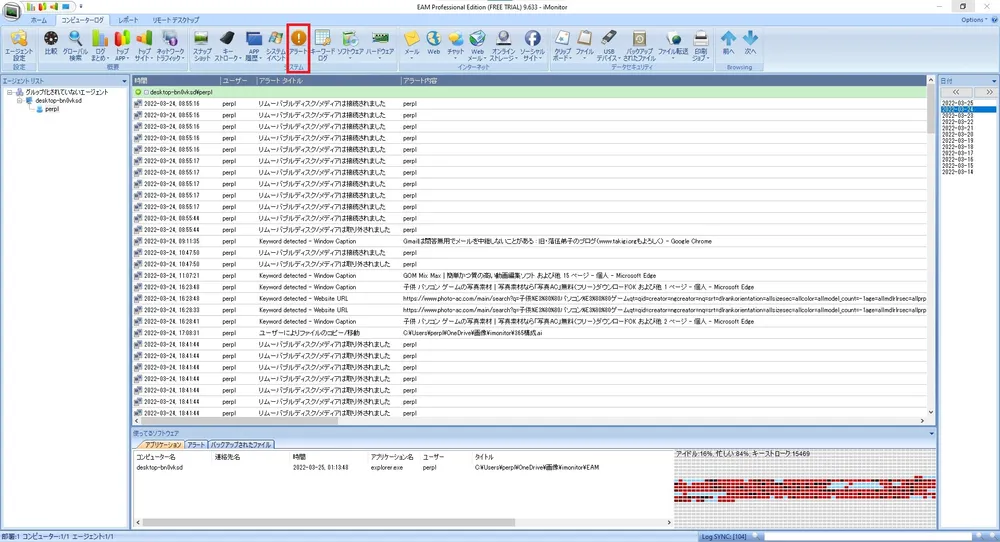Select the file copy alert at 17:08:31
Screen dimensions: 1000x542
529,333
